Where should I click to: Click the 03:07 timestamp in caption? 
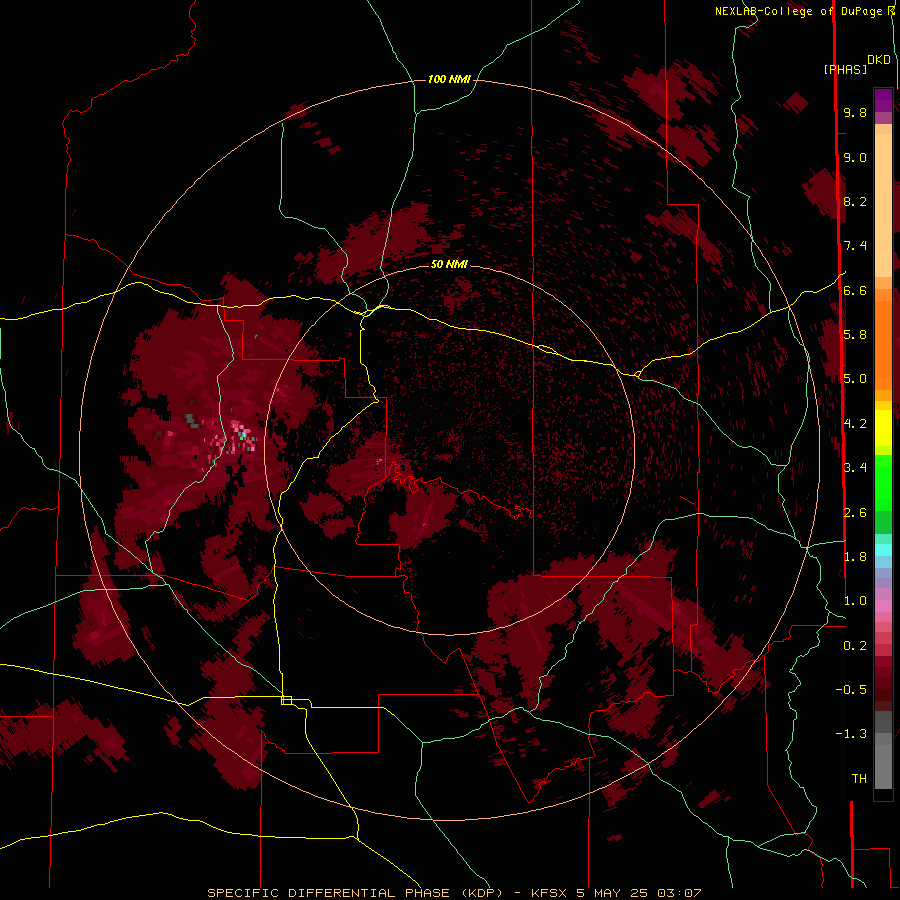679,893
